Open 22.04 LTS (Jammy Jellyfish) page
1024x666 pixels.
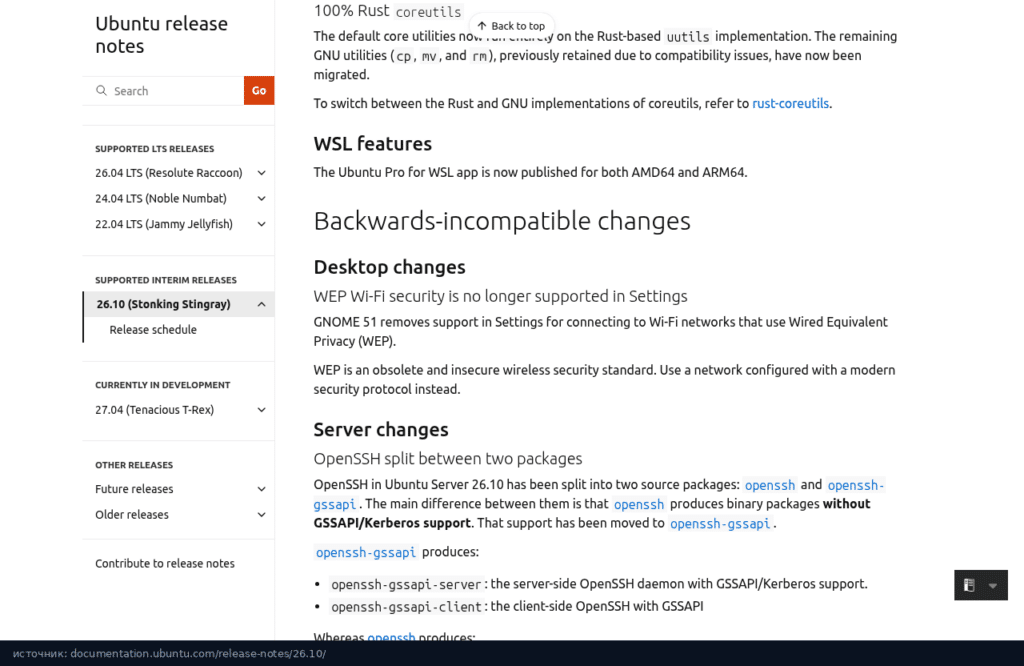[x=164, y=224]
